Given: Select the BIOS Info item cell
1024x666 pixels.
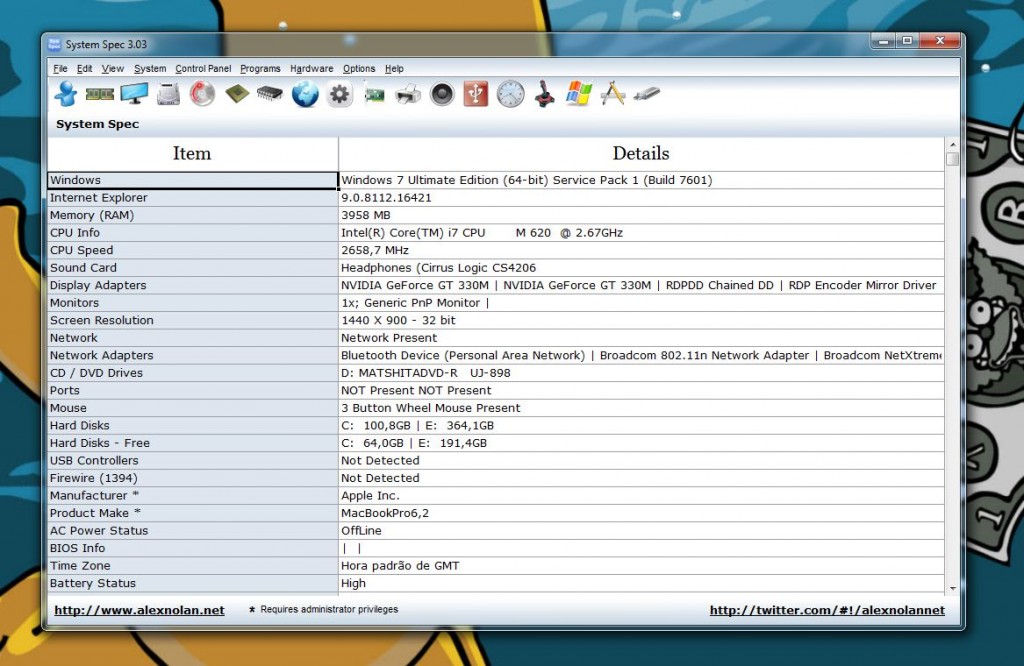Looking at the screenshot, I should (192, 548).
